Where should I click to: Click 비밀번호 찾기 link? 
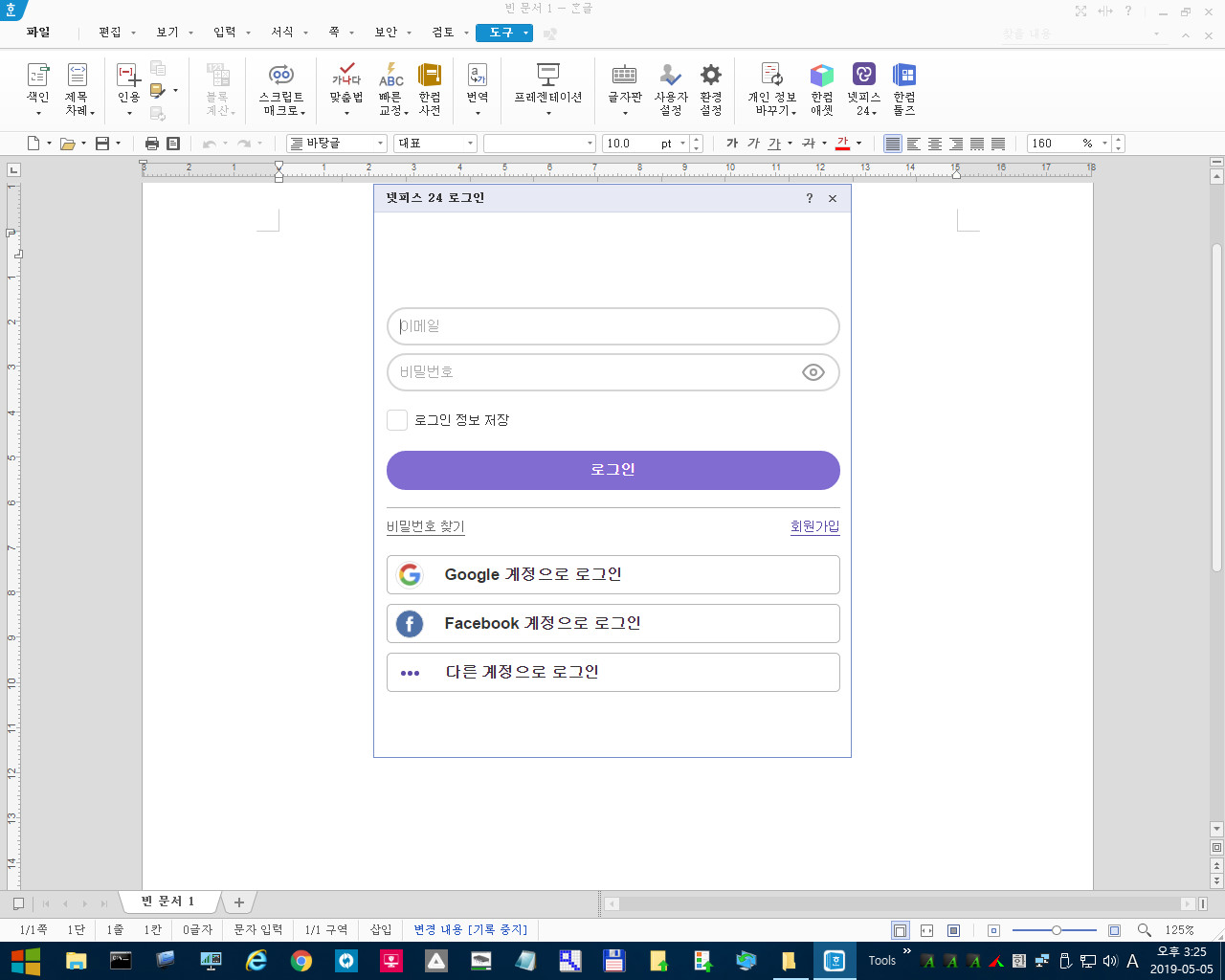pos(426,526)
